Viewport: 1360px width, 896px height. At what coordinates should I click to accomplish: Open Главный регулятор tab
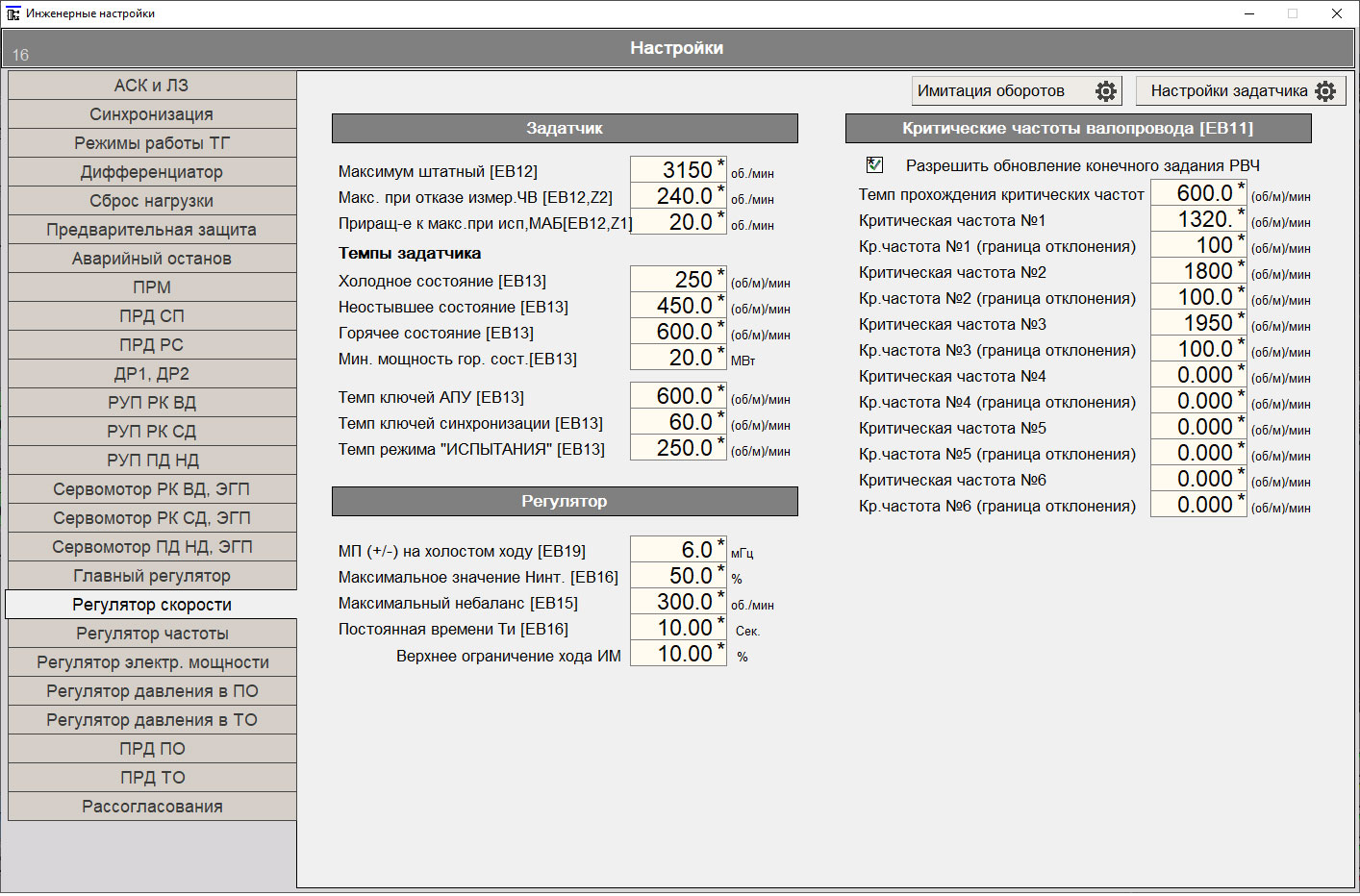tap(152, 576)
